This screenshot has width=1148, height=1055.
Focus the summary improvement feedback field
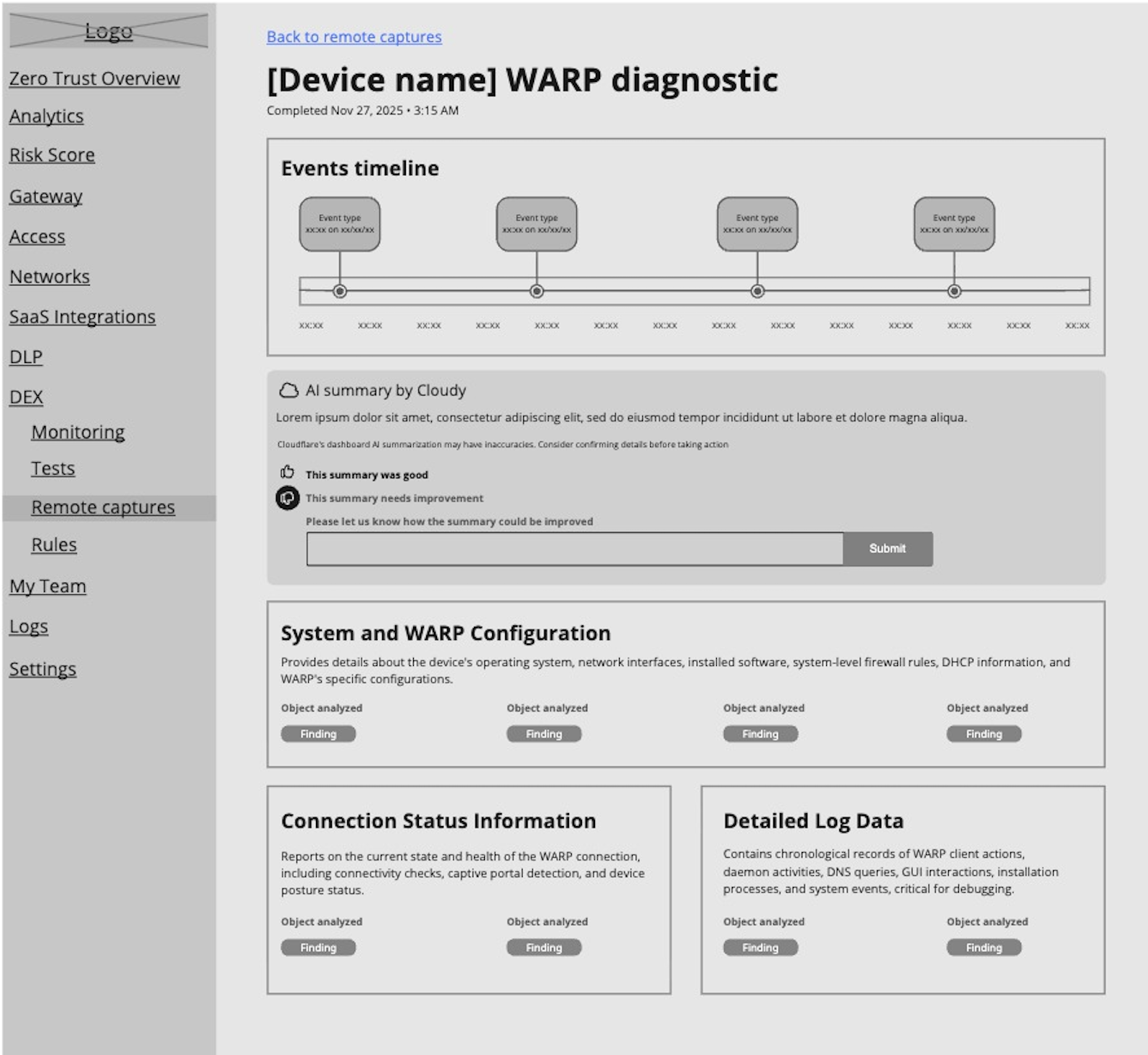coord(575,549)
